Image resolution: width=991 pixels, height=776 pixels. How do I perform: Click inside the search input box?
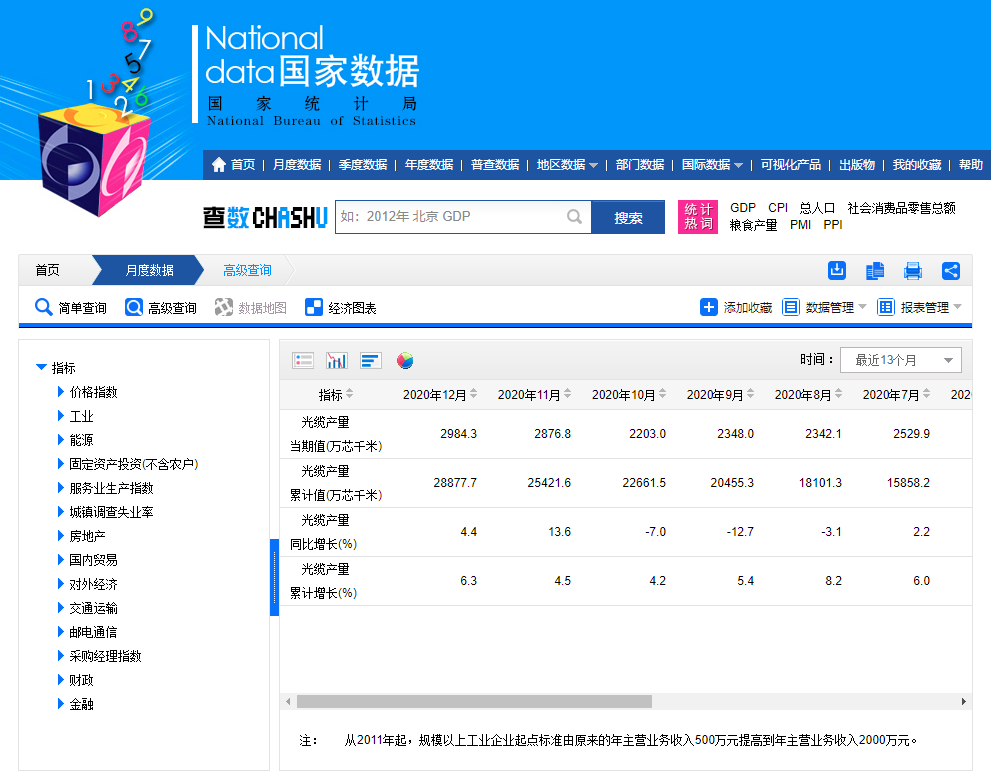[460, 217]
